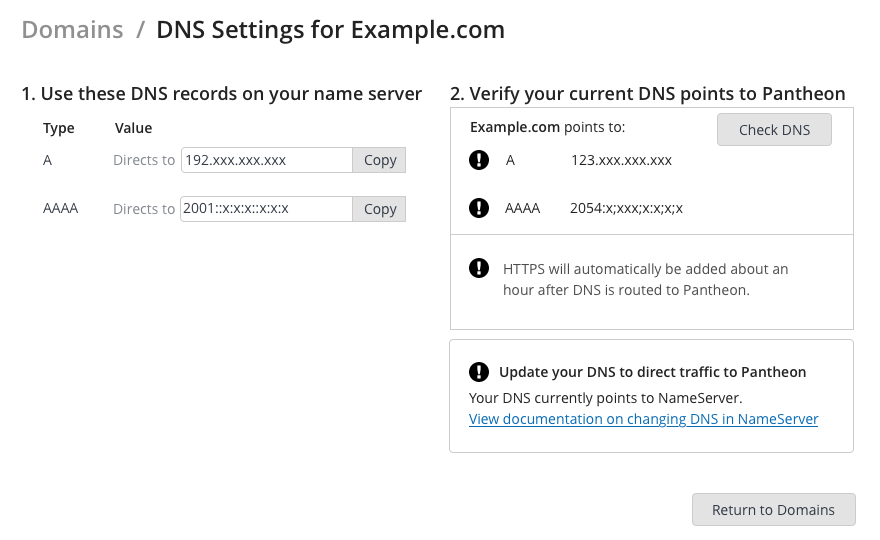Click the 2054:x;xxx current AAAA address
The width and height of the screenshot is (880, 540).
[626, 209]
